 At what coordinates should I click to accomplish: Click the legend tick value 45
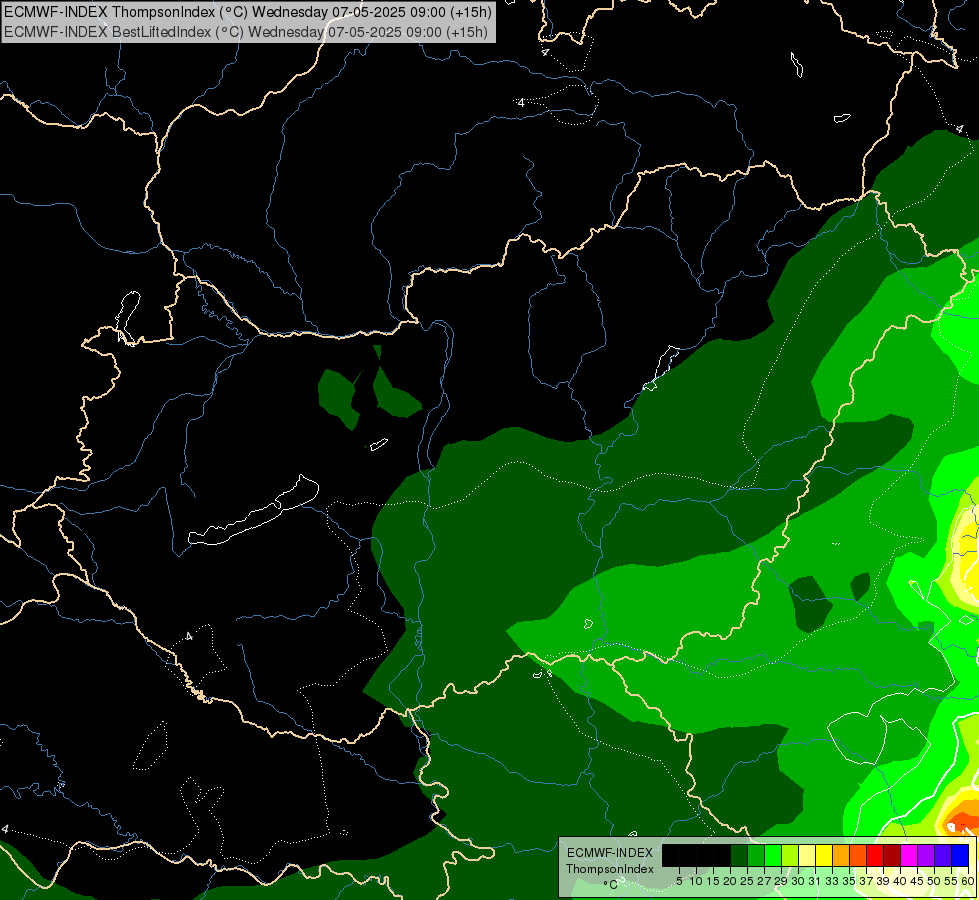coord(917,881)
